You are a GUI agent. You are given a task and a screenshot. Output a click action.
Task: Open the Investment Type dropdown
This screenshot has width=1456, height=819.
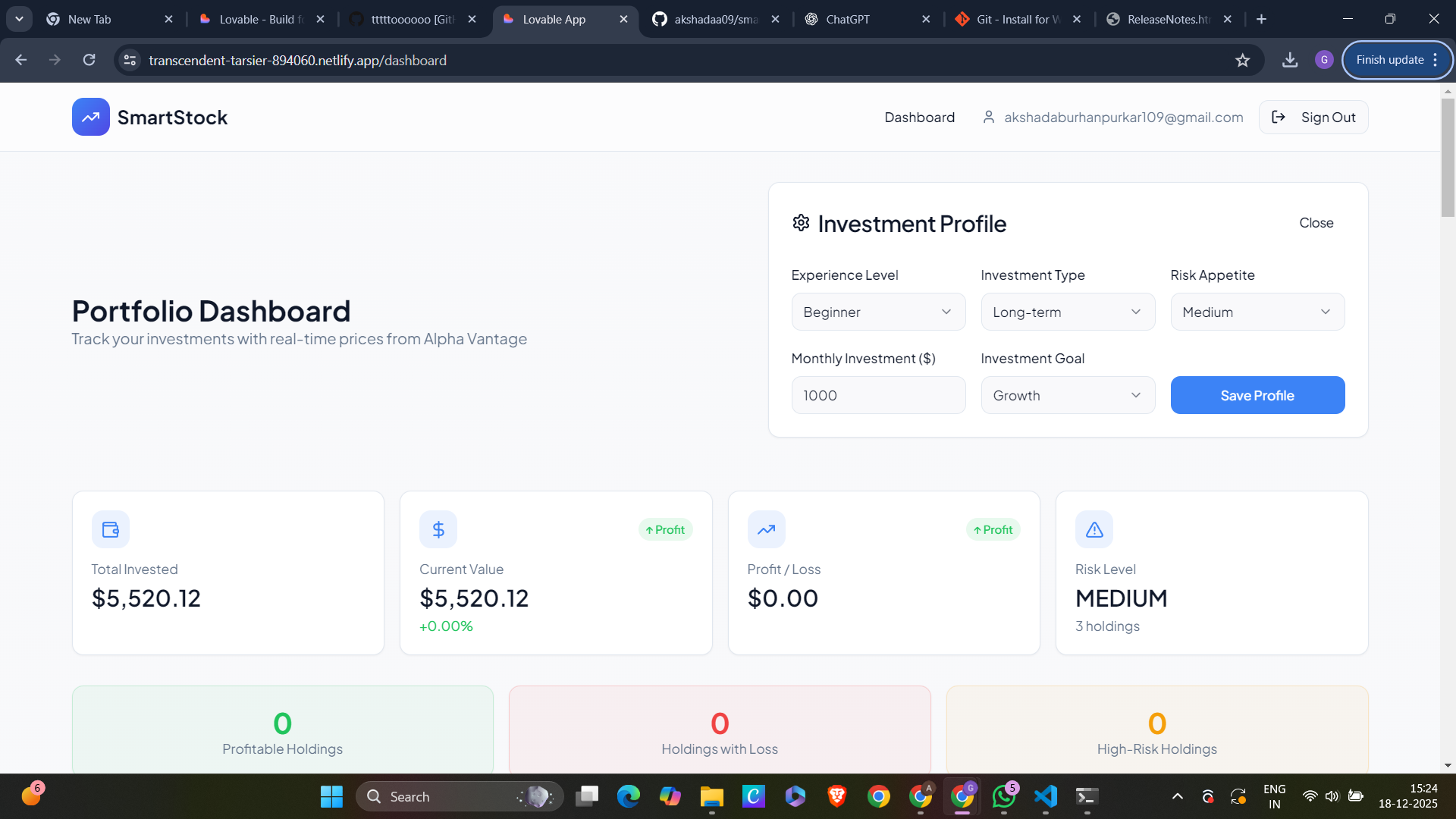(x=1068, y=312)
